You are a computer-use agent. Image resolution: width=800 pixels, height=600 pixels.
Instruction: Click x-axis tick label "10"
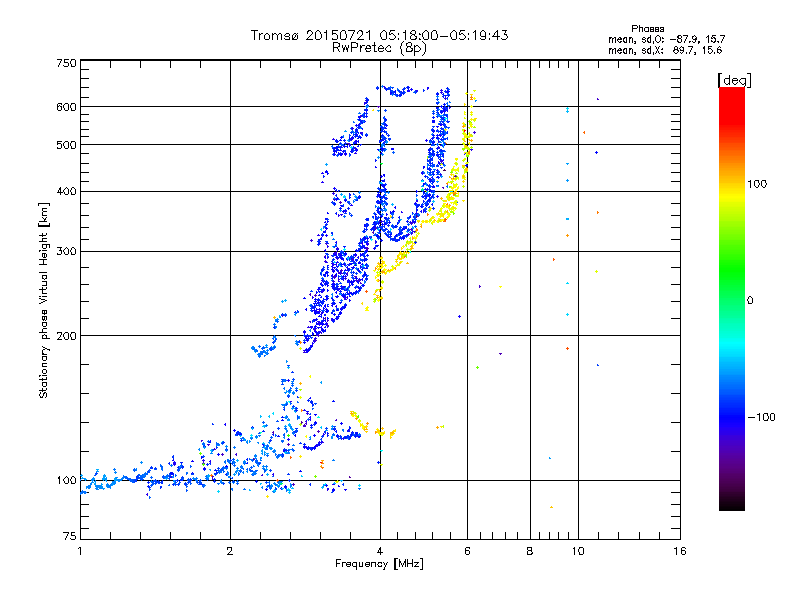click(x=578, y=551)
